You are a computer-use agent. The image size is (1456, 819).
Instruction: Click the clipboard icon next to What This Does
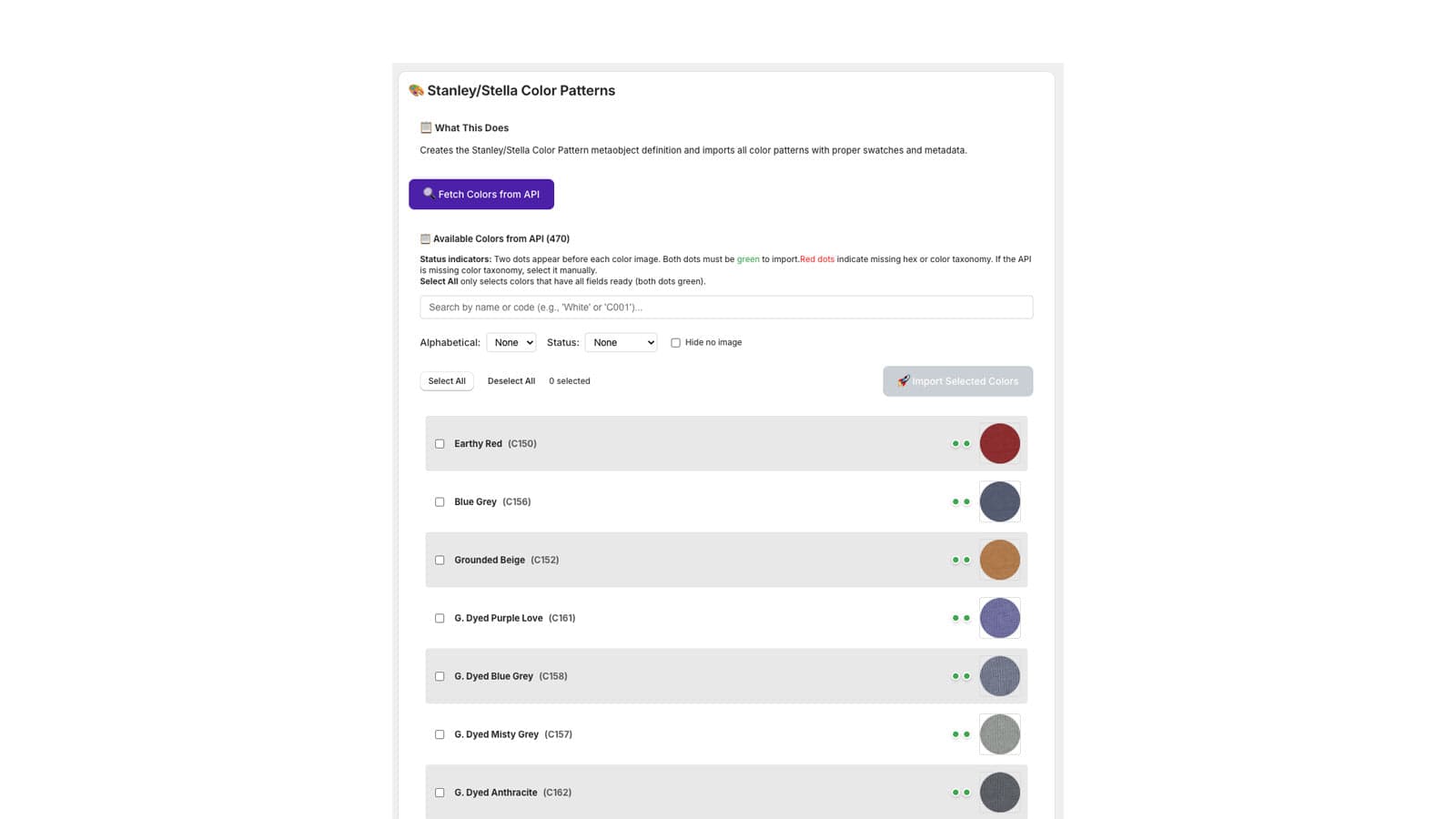(426, 127)
